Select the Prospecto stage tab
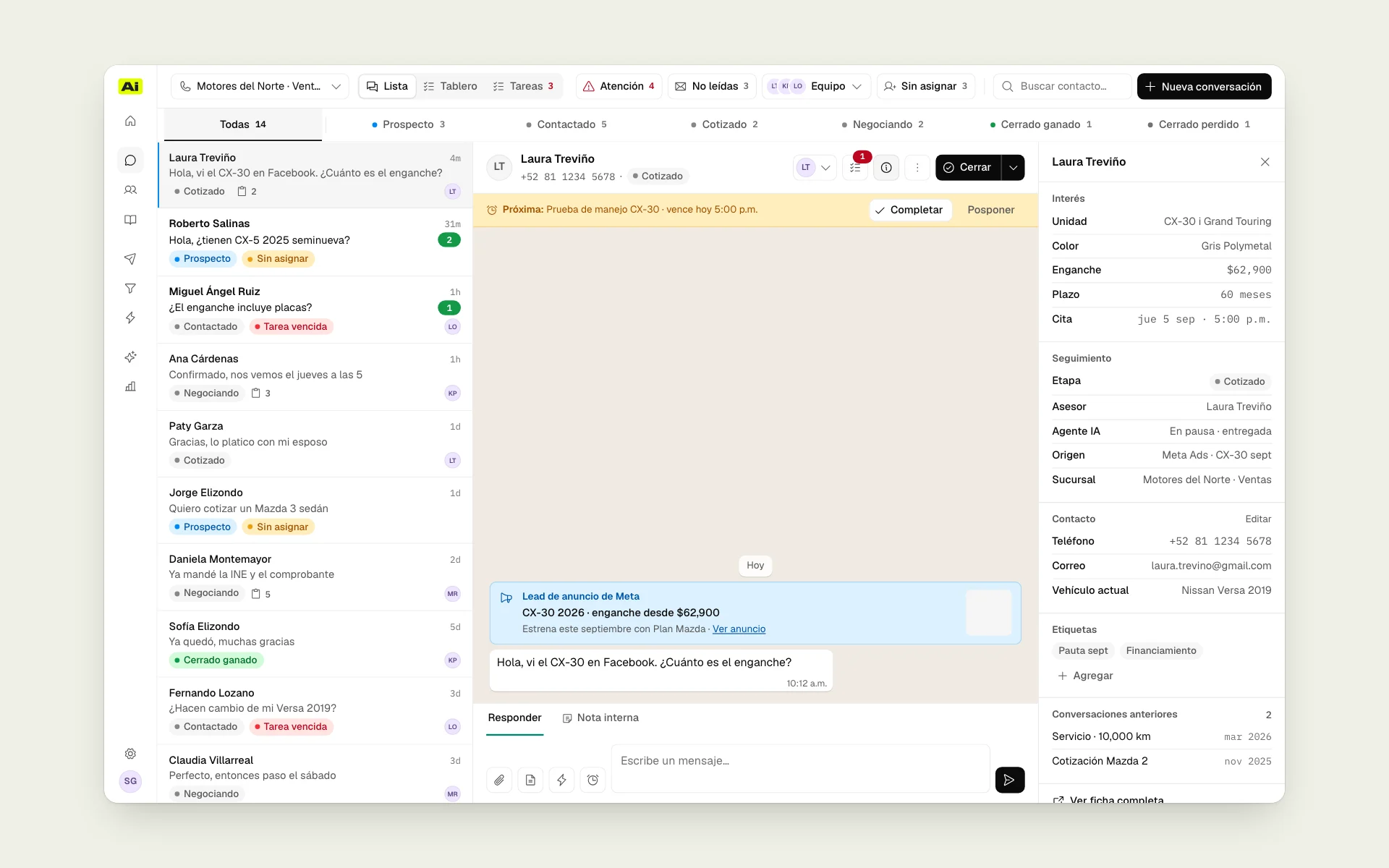1389x868 pixels. pos(408,124)
